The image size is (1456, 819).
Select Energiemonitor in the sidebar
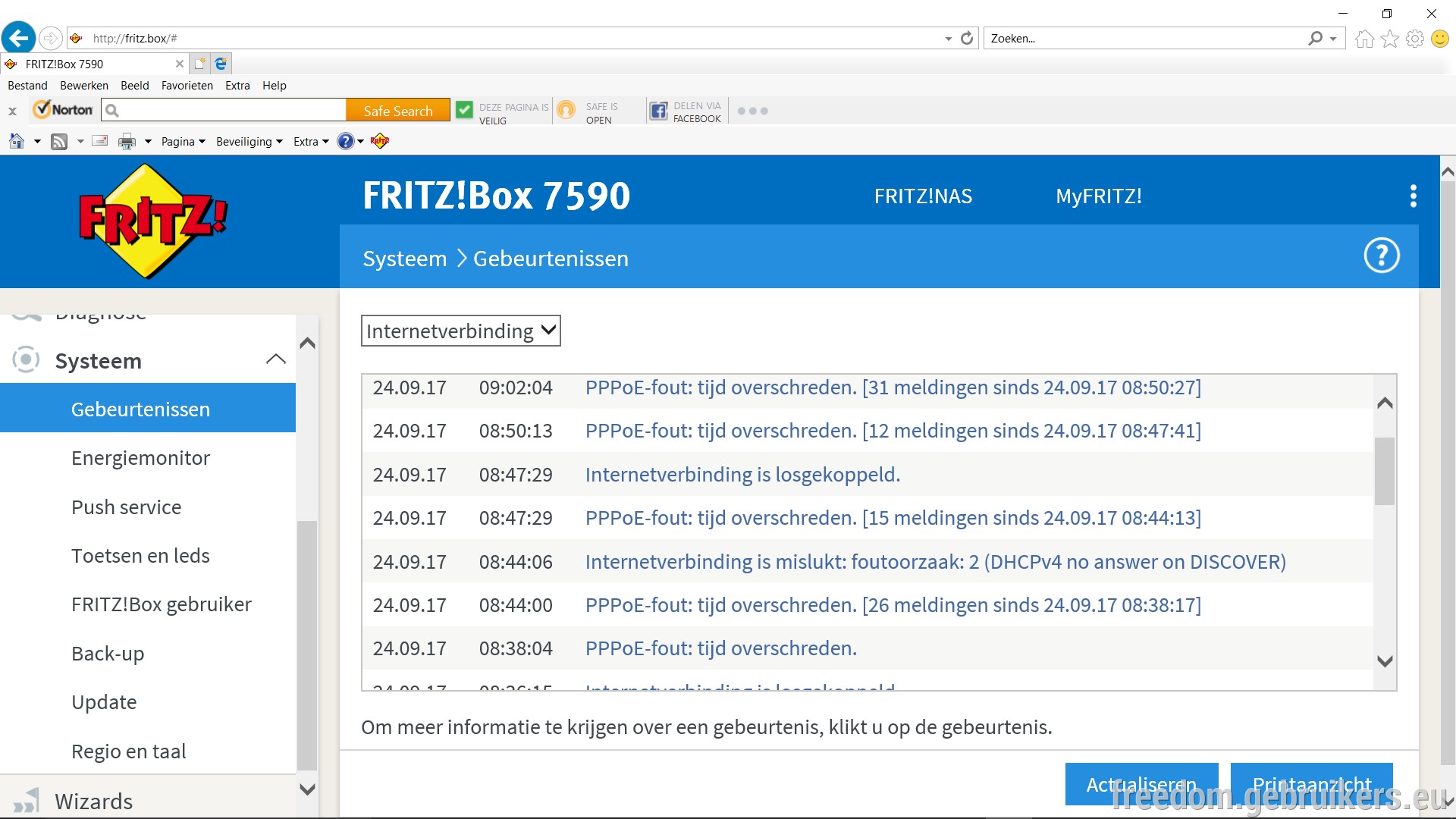(140, 458)
